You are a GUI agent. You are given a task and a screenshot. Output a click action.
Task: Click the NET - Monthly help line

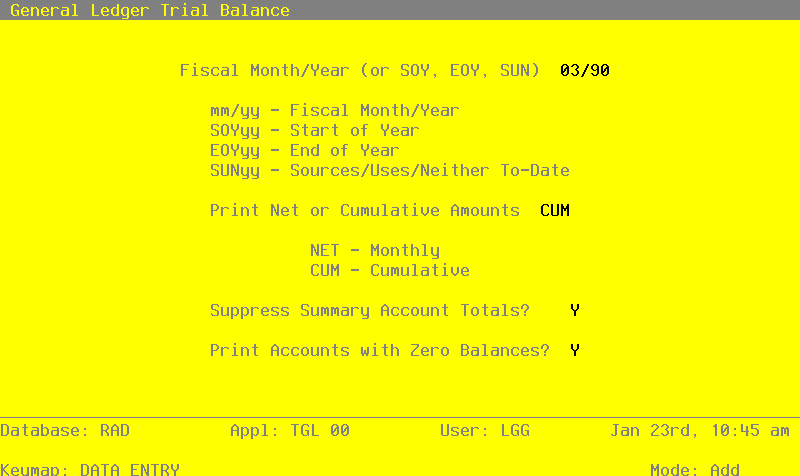(x=375, y=250)
